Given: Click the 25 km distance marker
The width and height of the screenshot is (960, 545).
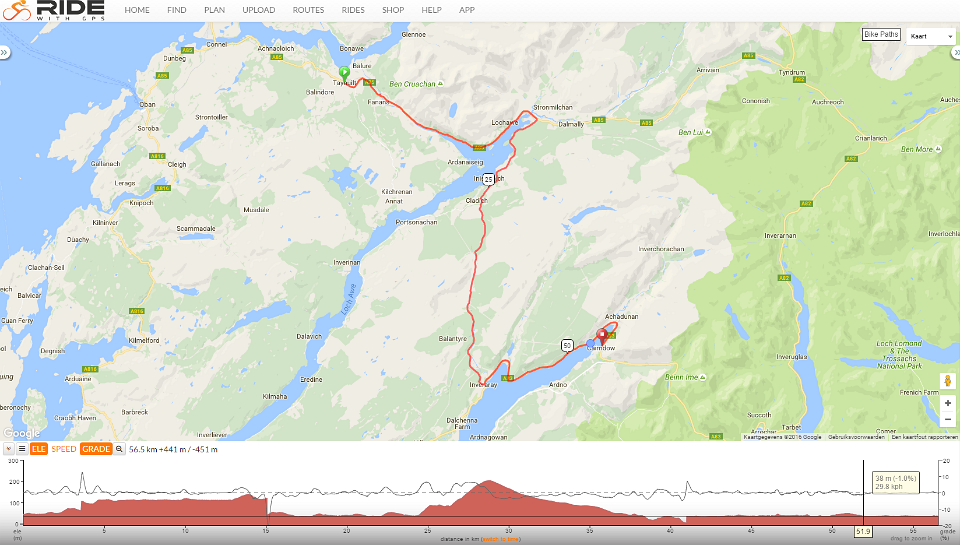Looking at the screenshot, I should [488, 179].
